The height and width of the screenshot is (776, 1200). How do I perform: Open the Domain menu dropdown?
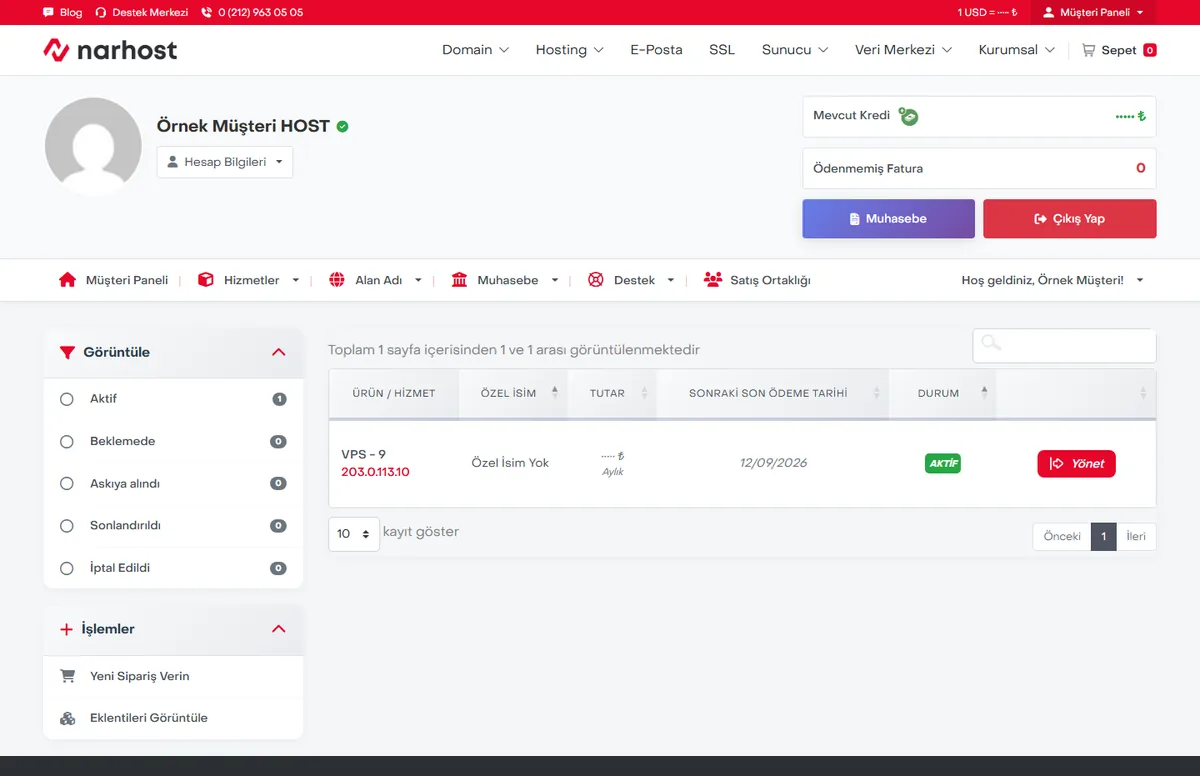(x=476, y=50)
